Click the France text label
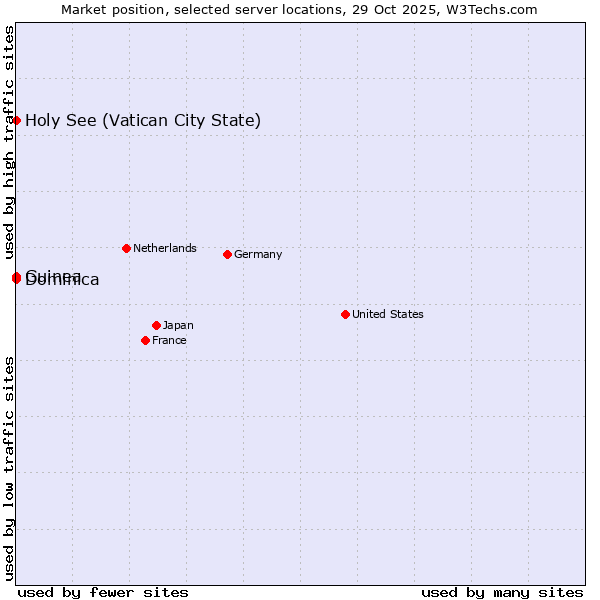The width and height of the screenshot is (600, 600). [x=169, y=340]
